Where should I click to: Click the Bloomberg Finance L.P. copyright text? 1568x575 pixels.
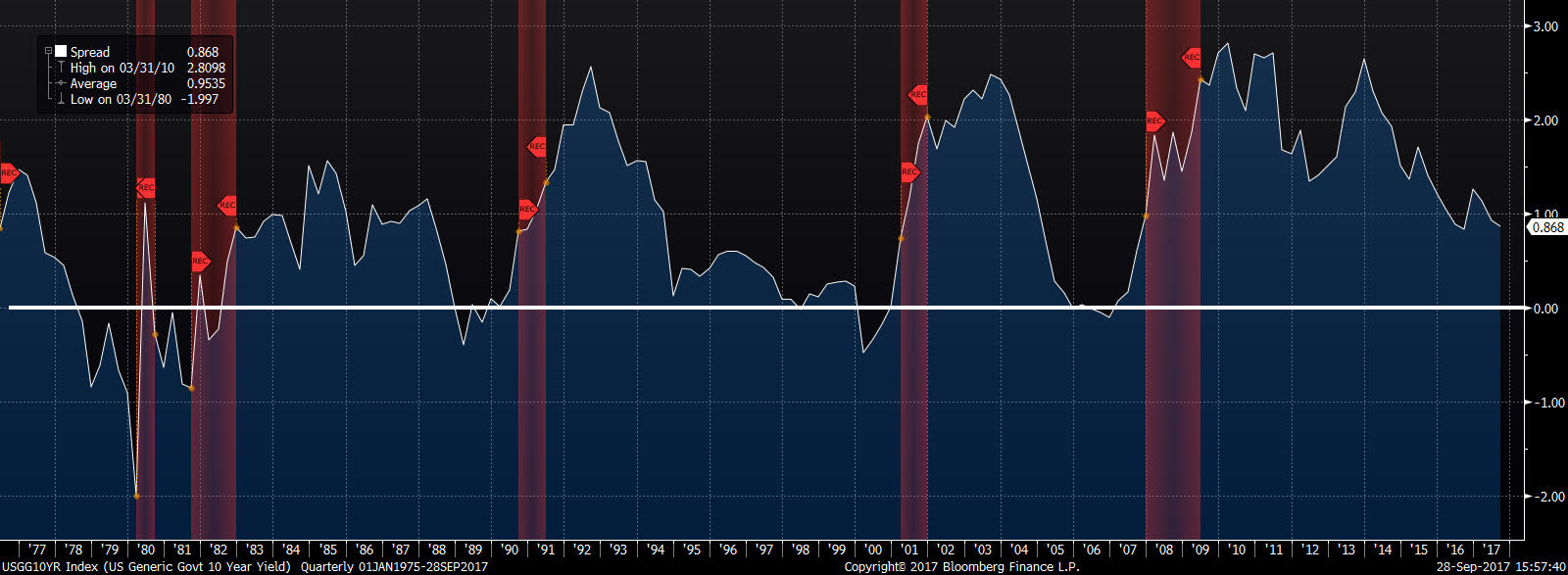(962, 566)
